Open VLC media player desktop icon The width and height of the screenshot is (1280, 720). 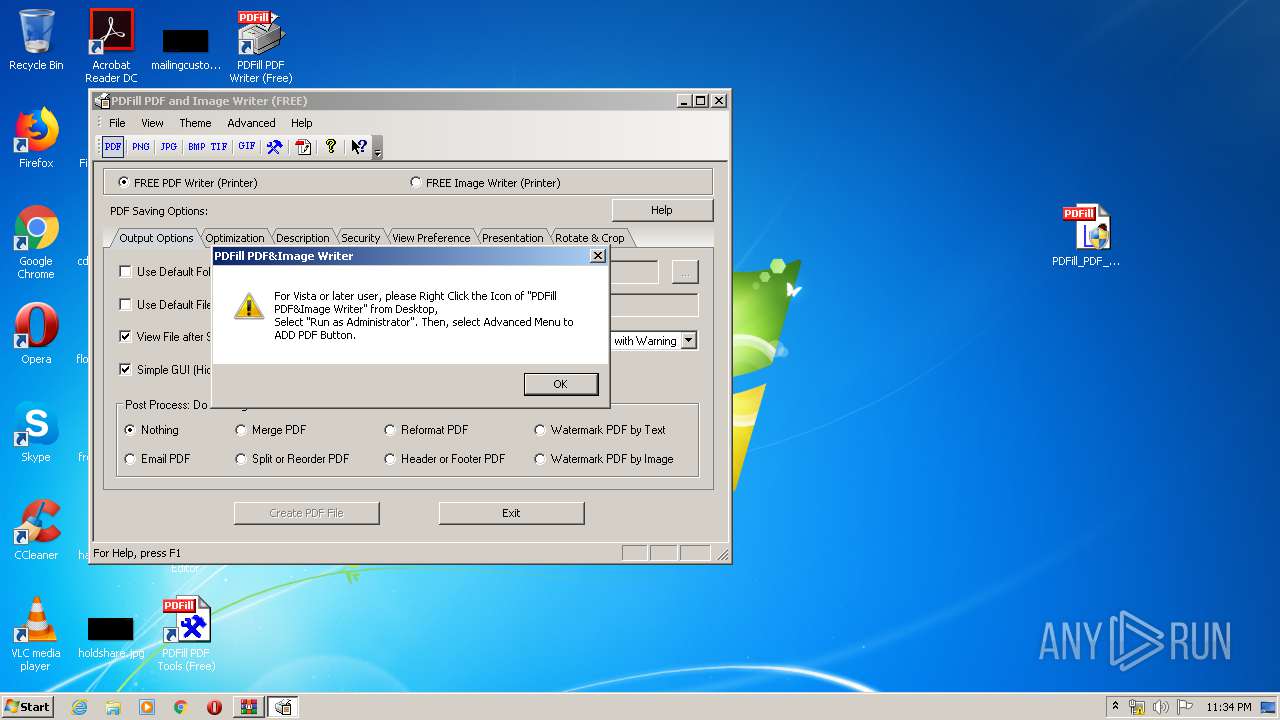point(36,634)
